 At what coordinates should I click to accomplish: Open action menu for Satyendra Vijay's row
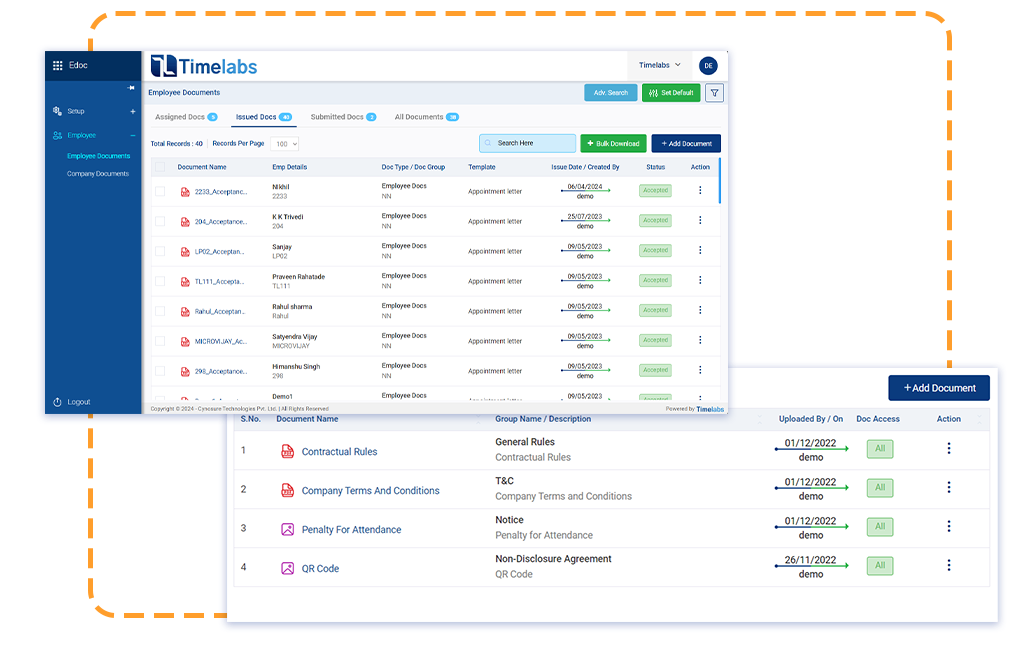click(x=700, y=340)
